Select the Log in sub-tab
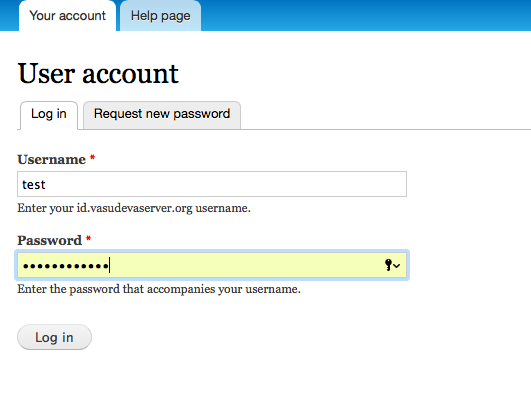 [49, 114]
